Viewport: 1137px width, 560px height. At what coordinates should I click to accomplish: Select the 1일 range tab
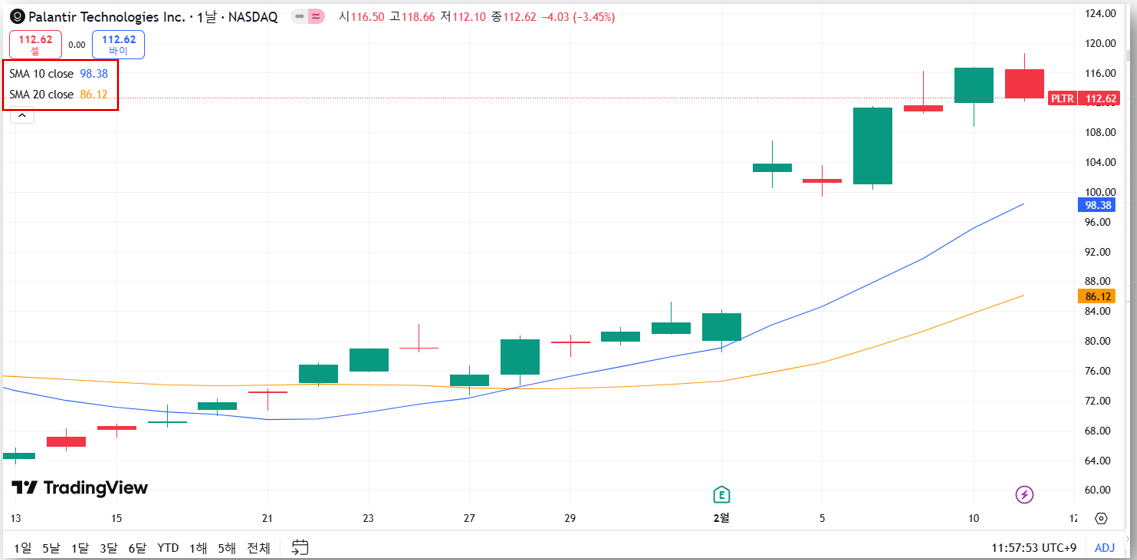(x=22, y=548)
